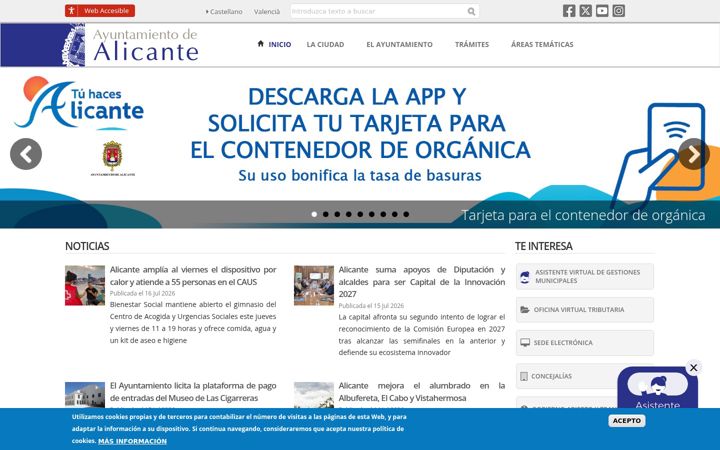
Task: Open the Áreas Temáticas menu
Action: (542, 45)
